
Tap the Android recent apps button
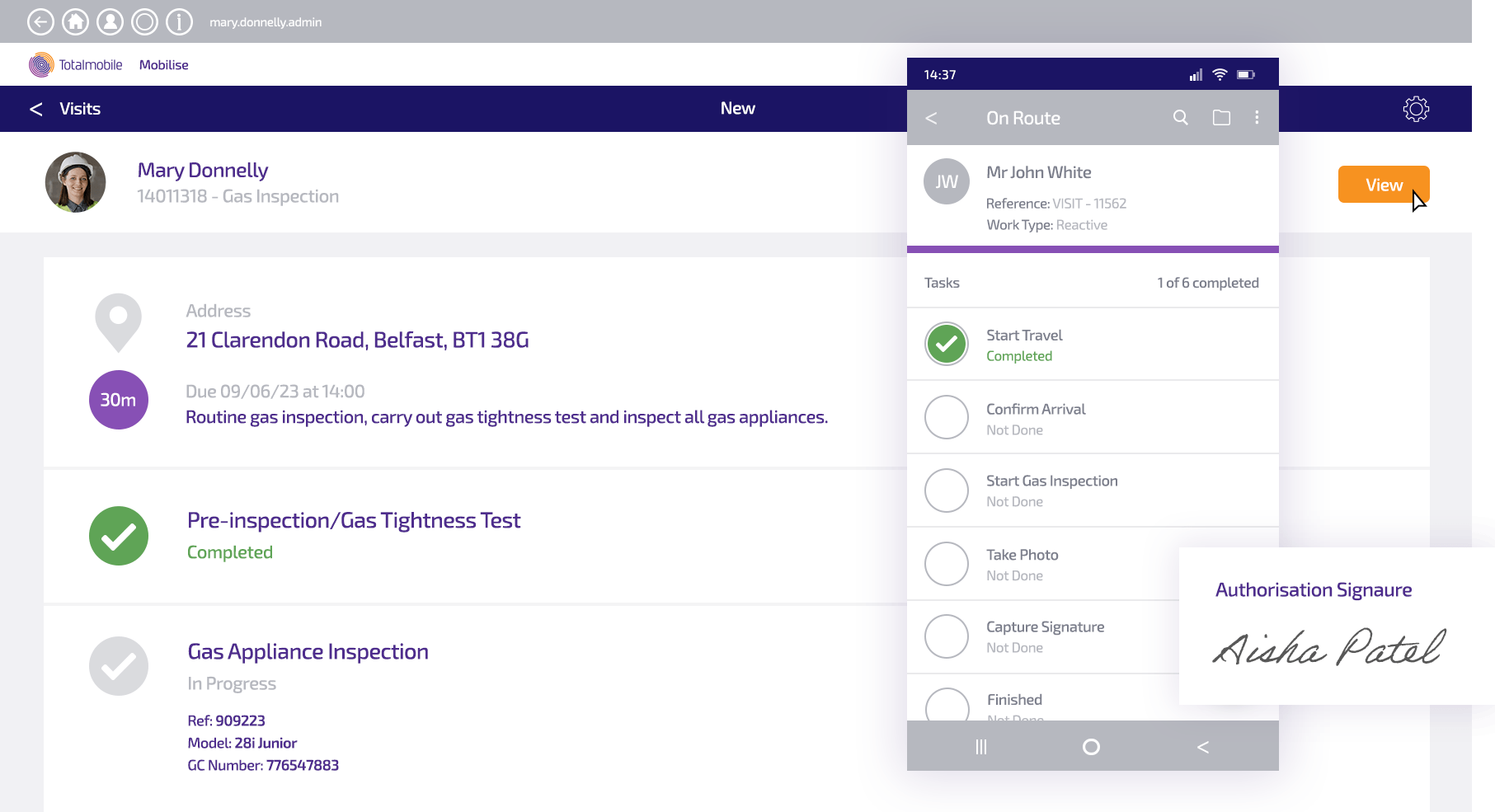pos(981,747)
